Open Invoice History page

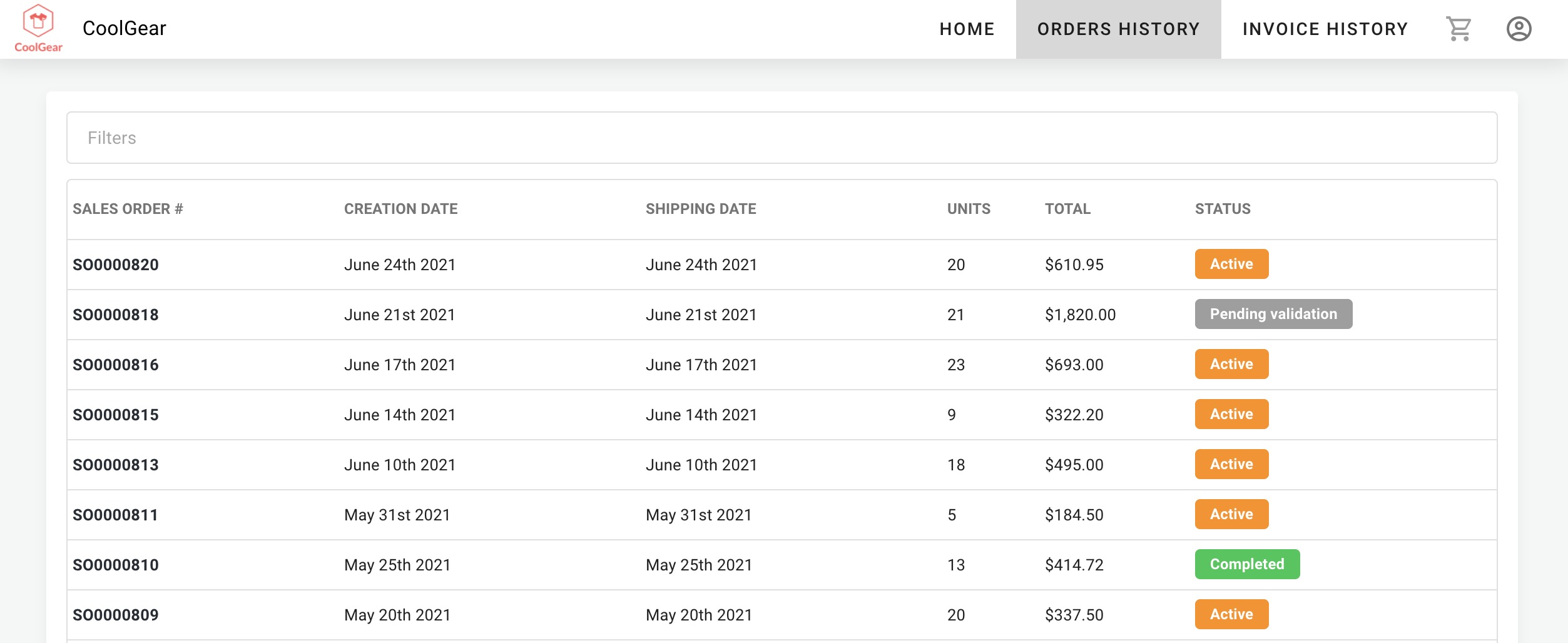[x=1325, y=29]
